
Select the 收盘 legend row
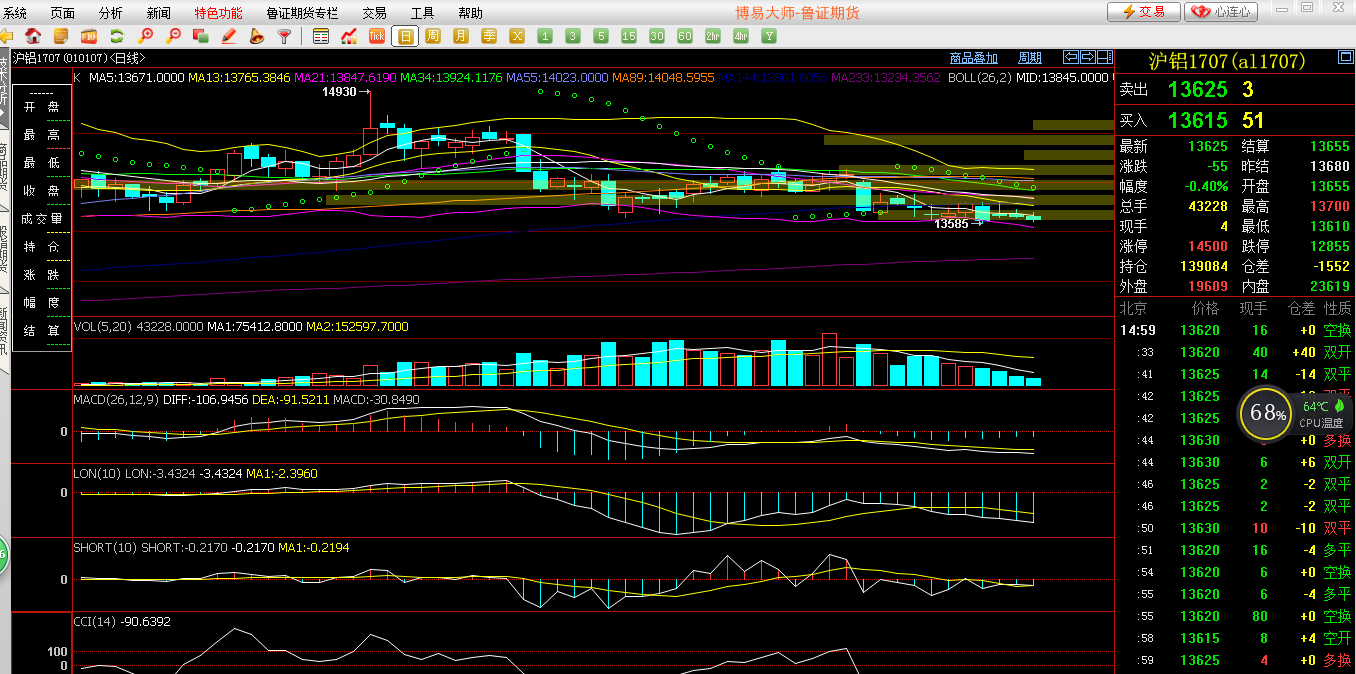(42, 191)
